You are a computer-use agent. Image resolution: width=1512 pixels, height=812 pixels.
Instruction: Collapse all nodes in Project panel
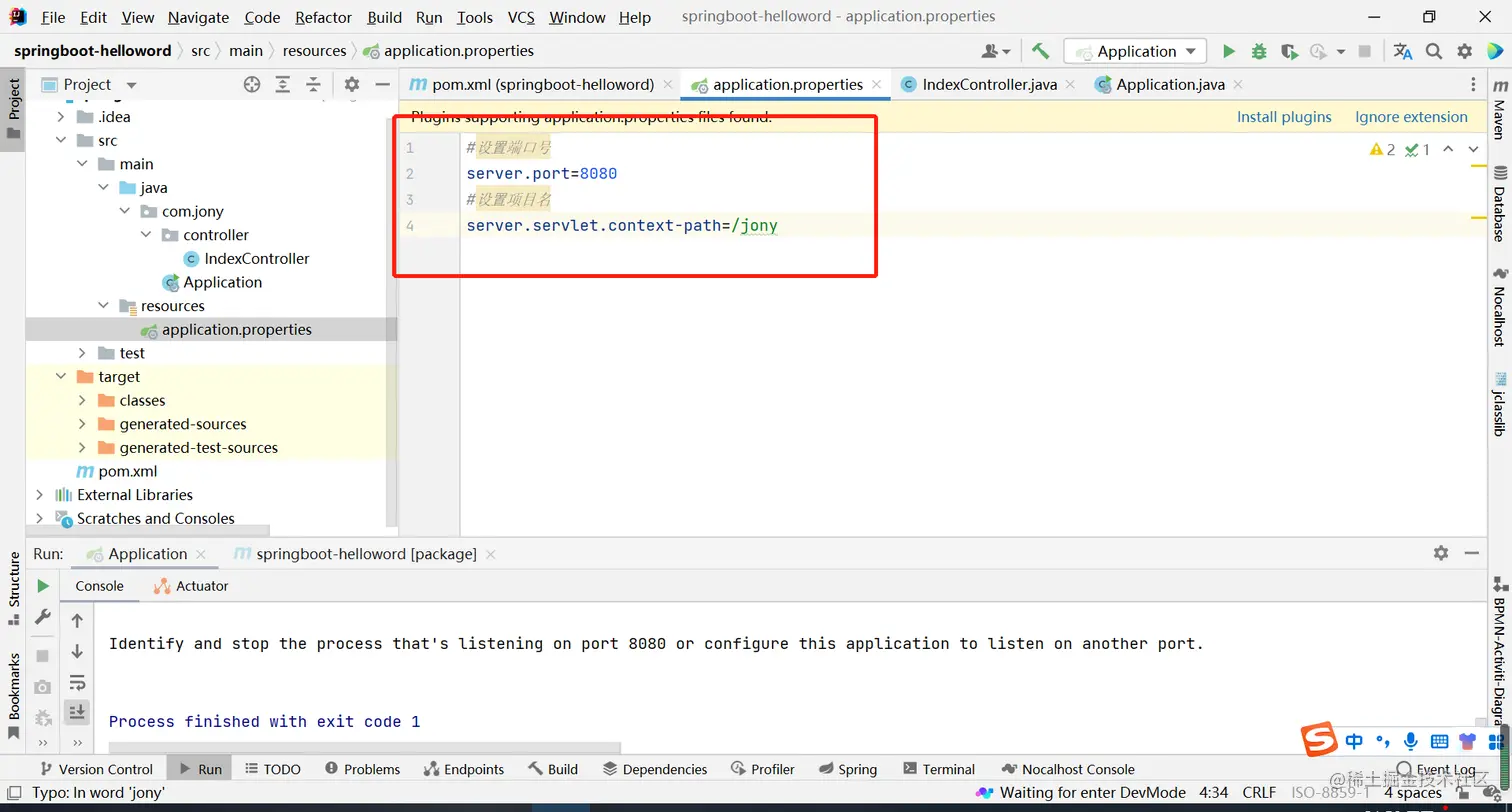pyautogui.click(x=313, y=85)
